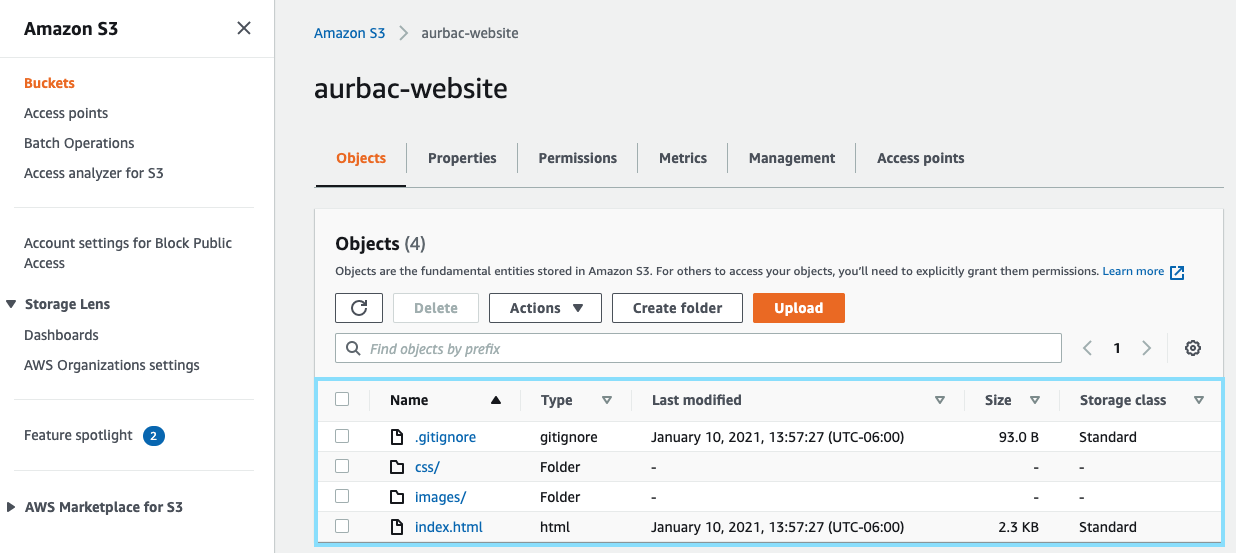Open the .gitignore object link
This screenshot has width=1236, height=553.
point(445,437)
